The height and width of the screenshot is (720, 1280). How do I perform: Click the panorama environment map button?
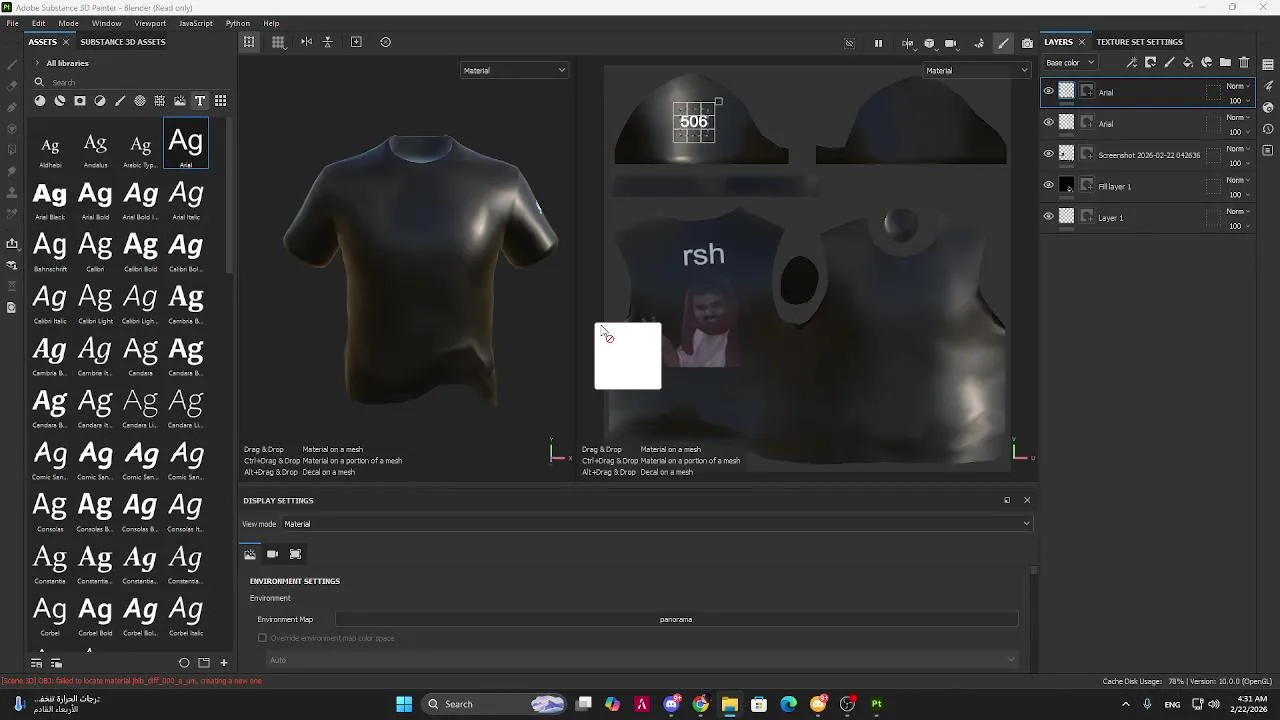pos(676,619)
